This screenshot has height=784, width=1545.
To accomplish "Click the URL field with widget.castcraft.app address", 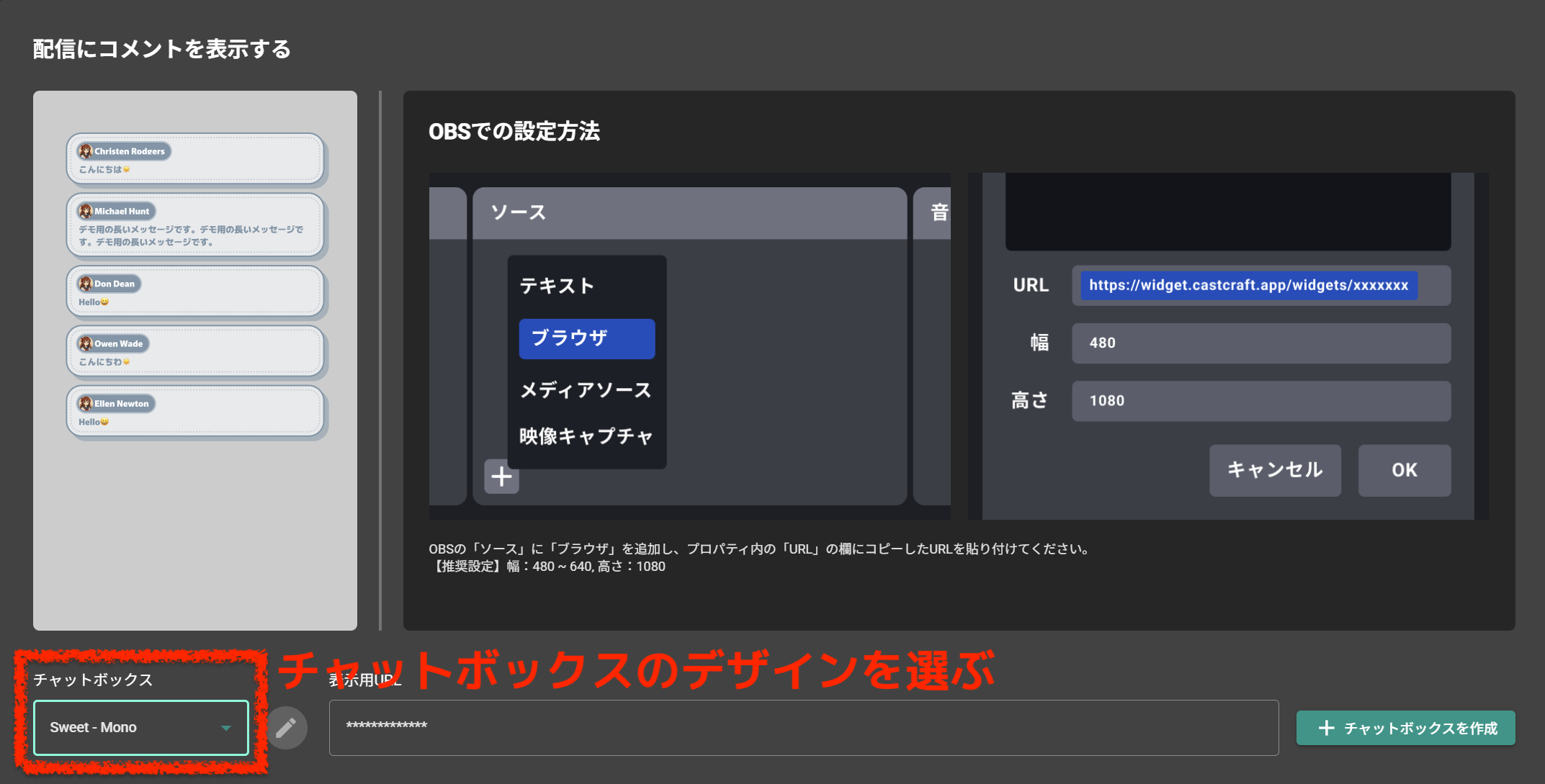I will pos(1261,286).
